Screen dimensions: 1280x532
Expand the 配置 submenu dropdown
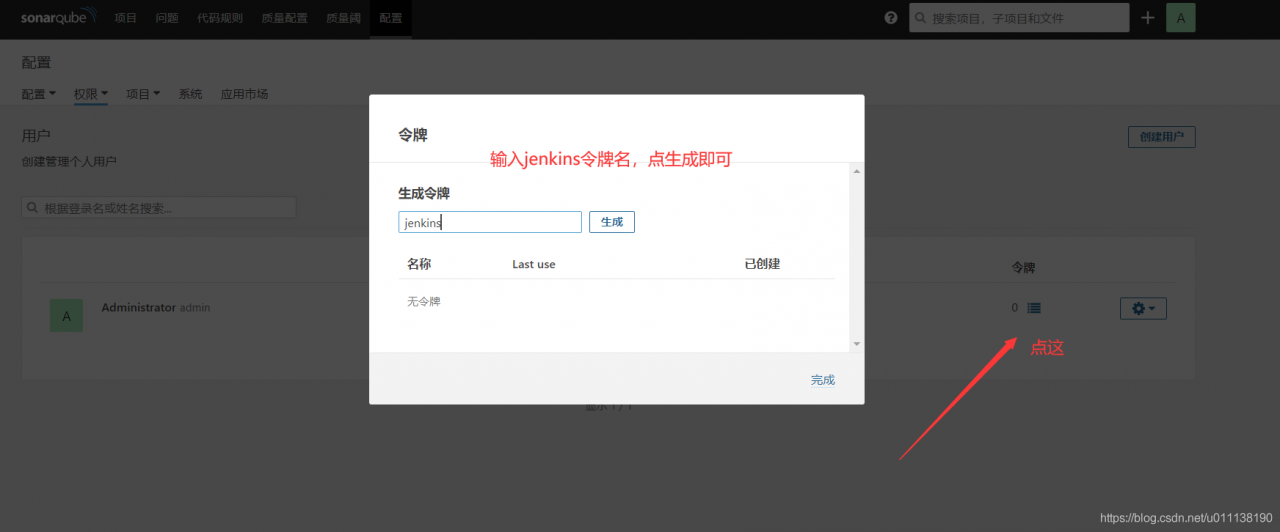(39, 94)
